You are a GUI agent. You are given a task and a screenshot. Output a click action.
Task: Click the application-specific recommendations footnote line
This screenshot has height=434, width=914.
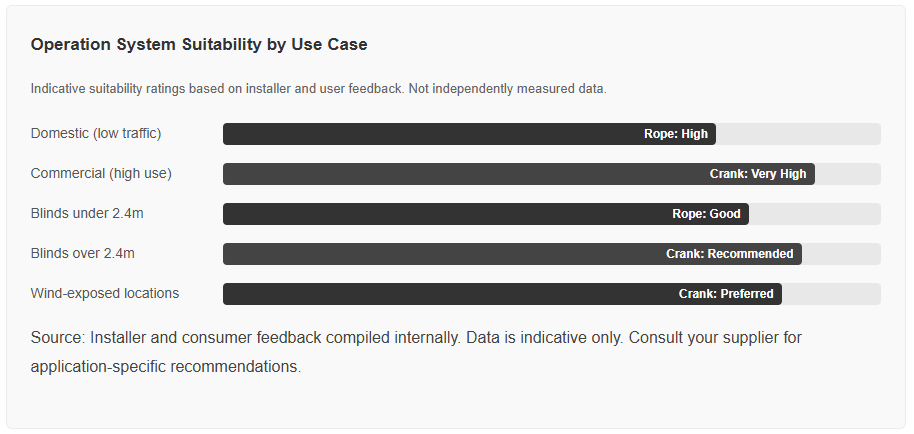click(166, 366)
